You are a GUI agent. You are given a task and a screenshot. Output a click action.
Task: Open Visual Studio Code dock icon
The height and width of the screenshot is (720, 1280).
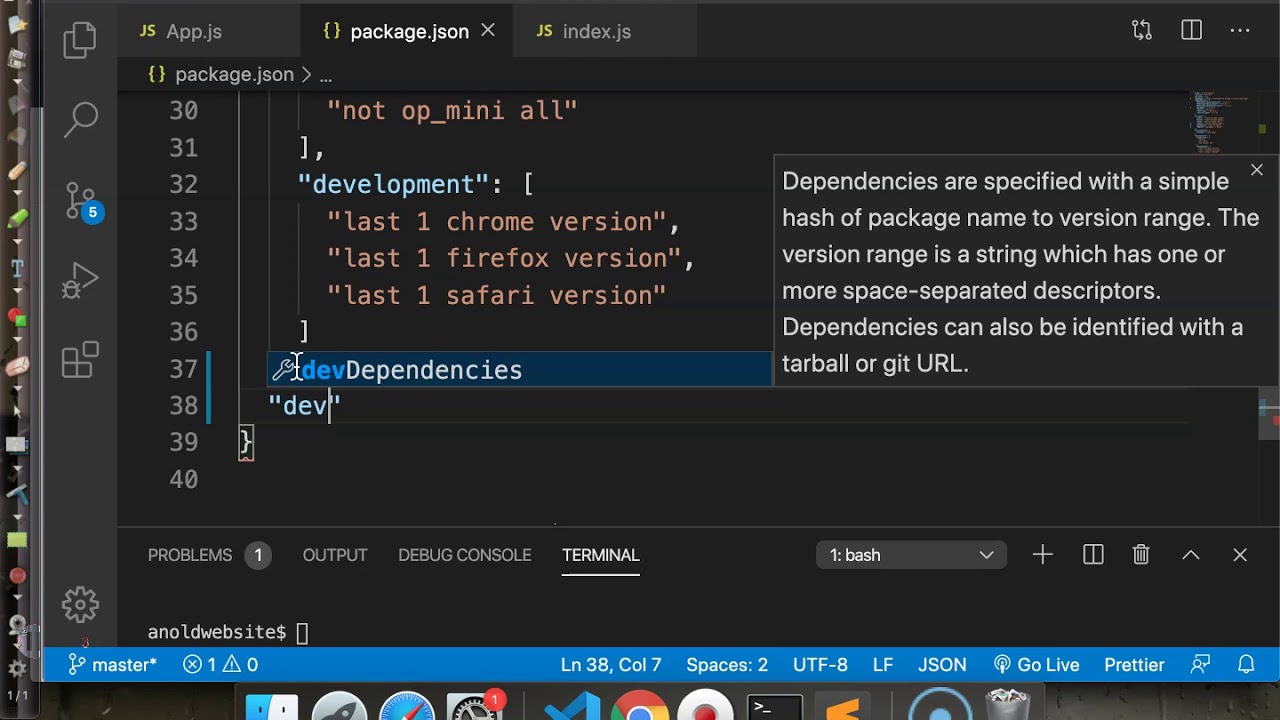tap(572, 706)
